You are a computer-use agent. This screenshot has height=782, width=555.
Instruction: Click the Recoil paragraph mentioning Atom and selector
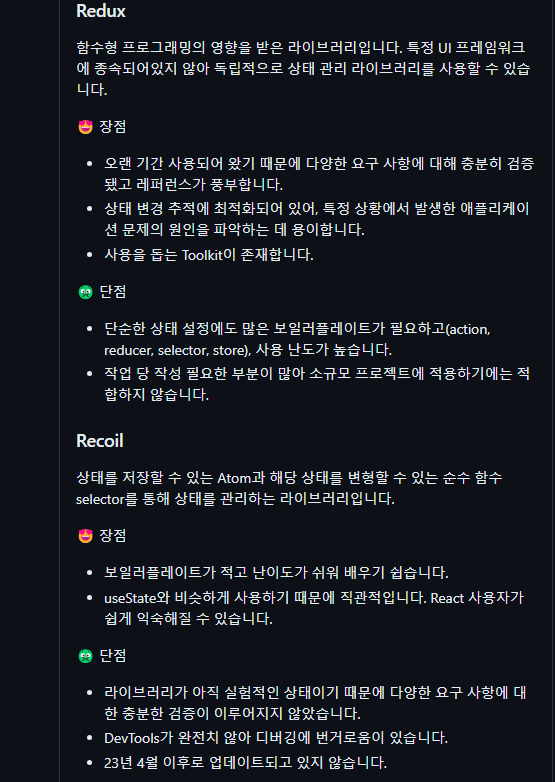point(289,488)
